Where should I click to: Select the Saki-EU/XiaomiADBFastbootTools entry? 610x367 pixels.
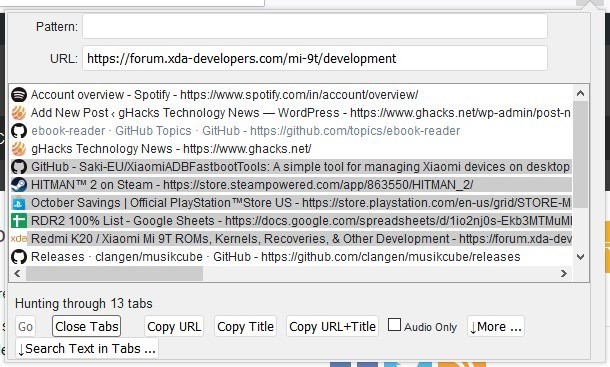[291, 167]
